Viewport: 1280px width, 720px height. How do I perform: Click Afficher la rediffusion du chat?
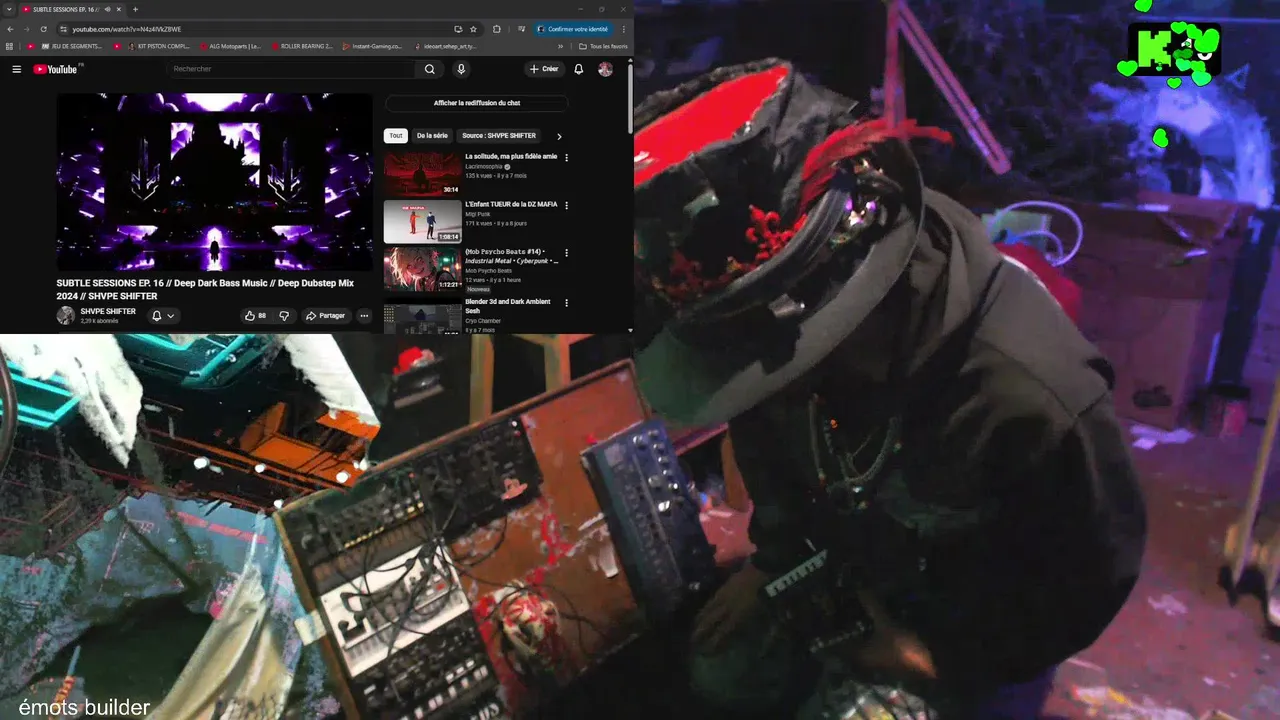tap(477, 103)
